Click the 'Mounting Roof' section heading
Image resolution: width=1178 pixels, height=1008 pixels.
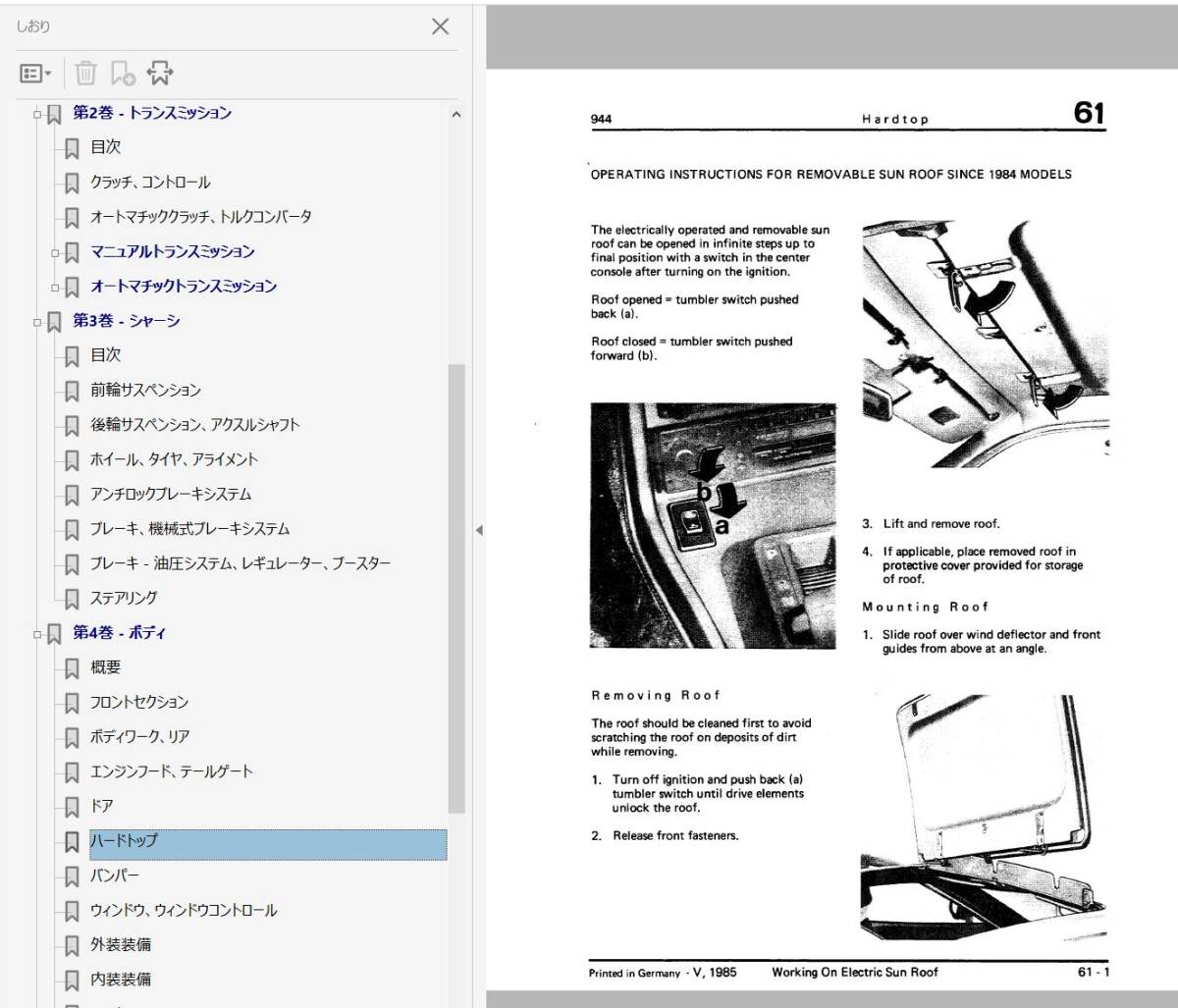coord(926,607)
